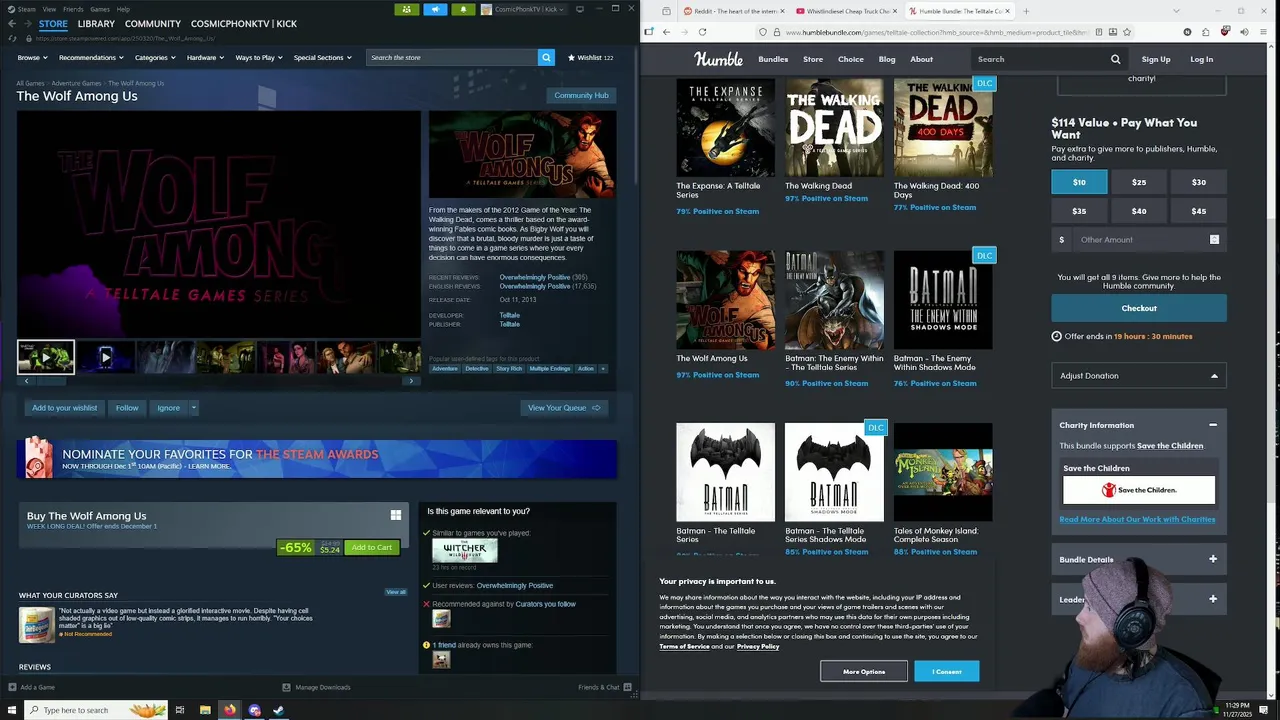Open the View menu in Steam
The image size is (1280, 720).
coord(49,9)
